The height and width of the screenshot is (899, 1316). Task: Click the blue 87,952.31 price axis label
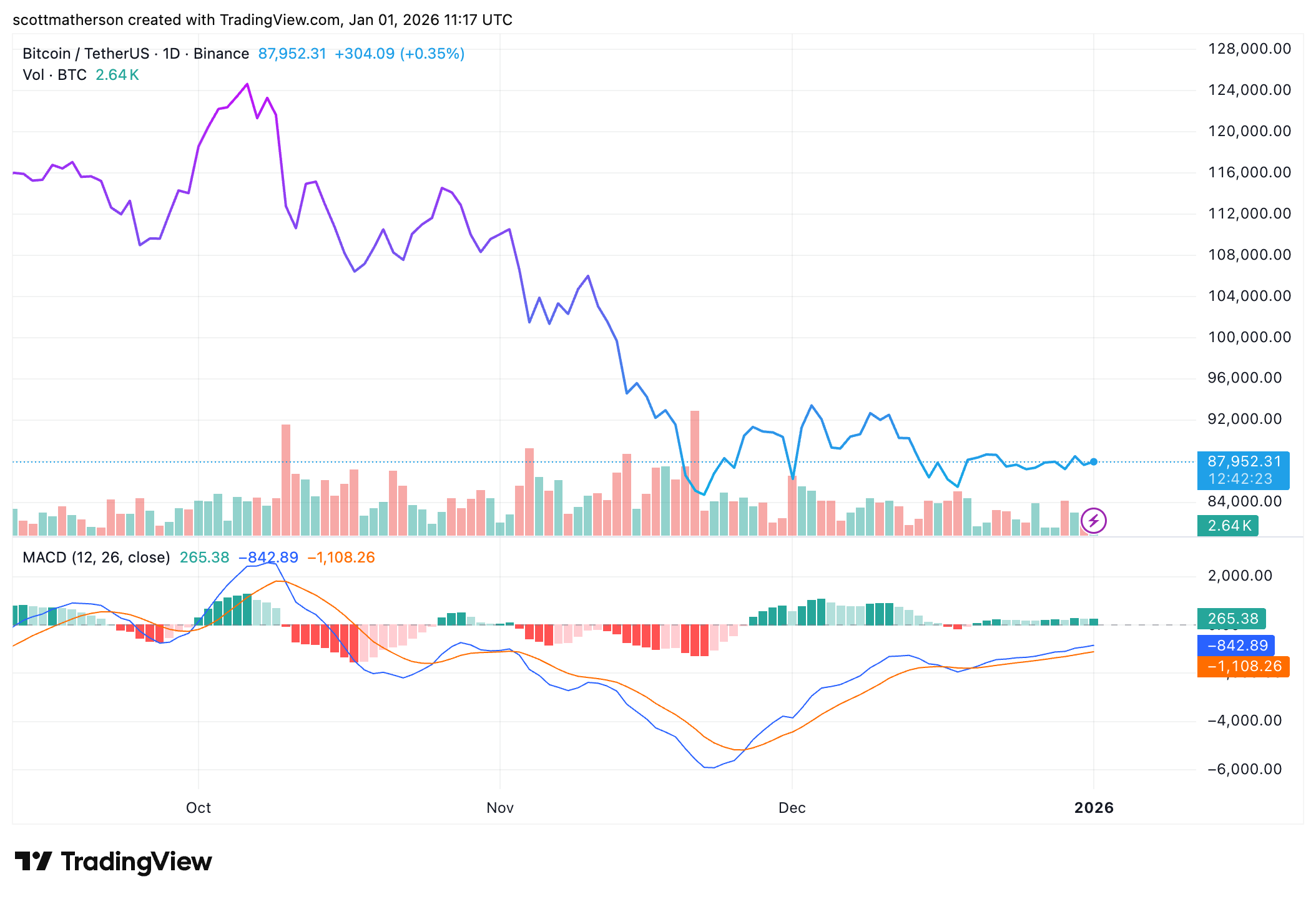pos(1242,462)
